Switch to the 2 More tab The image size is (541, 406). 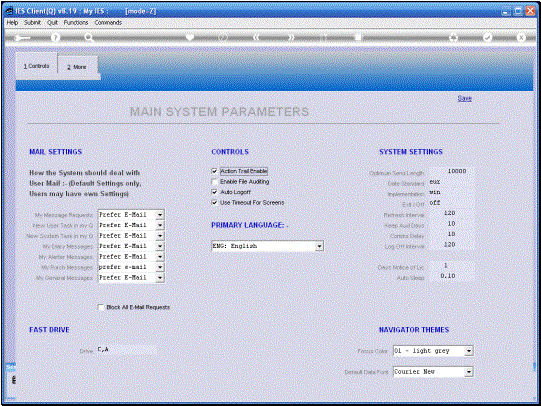(x=77, y=67)
